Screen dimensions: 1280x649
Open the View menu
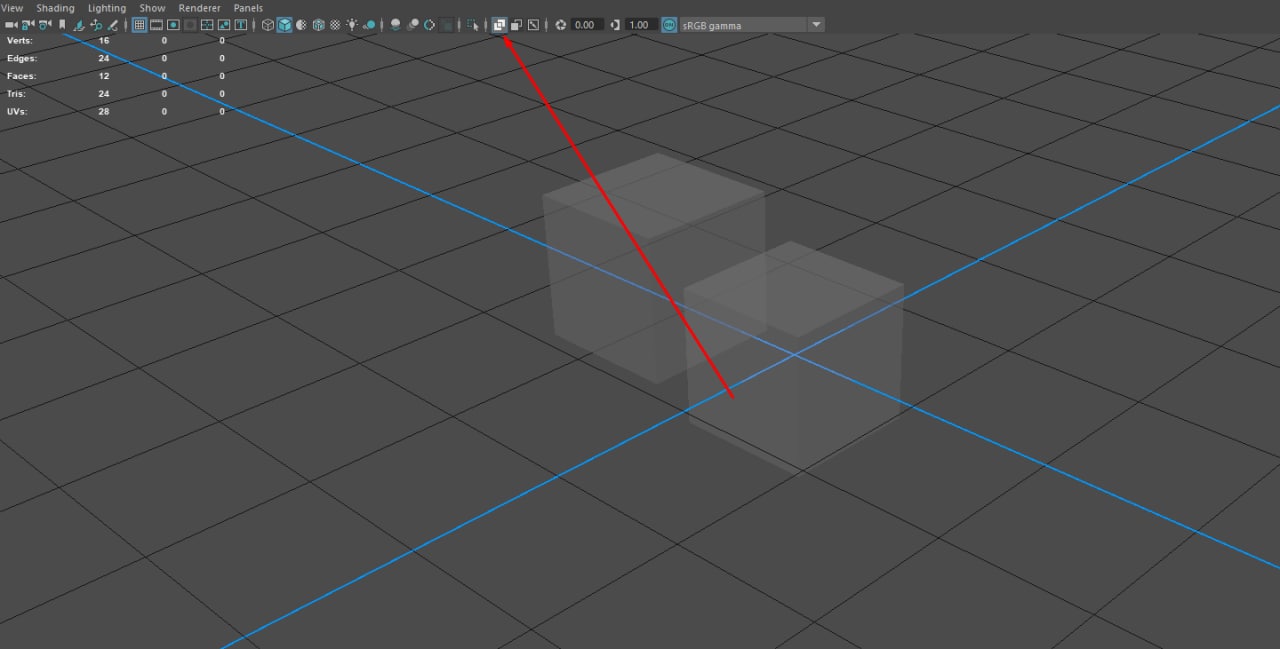13,8
